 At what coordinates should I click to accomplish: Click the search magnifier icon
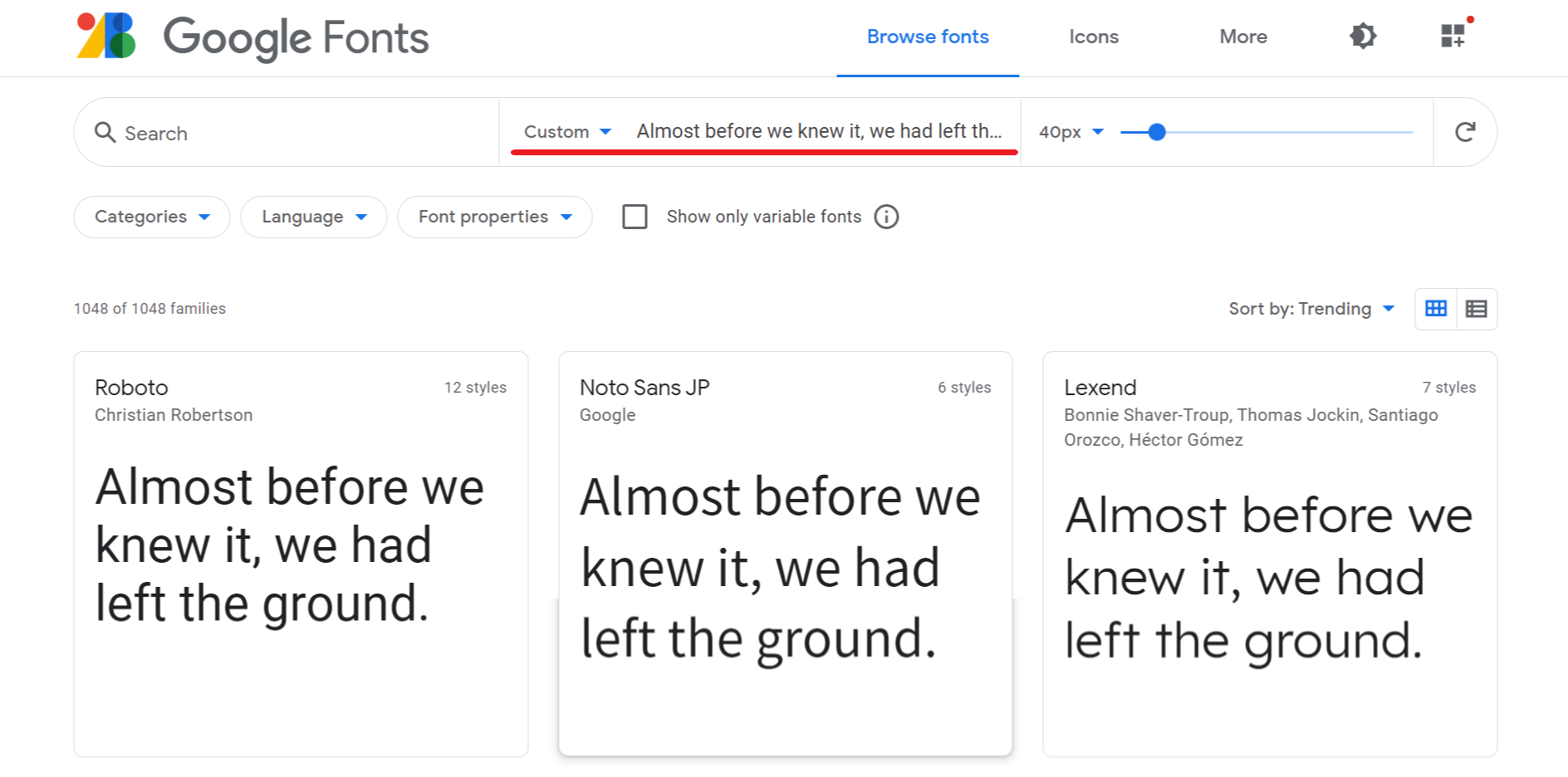pos(105,132)
